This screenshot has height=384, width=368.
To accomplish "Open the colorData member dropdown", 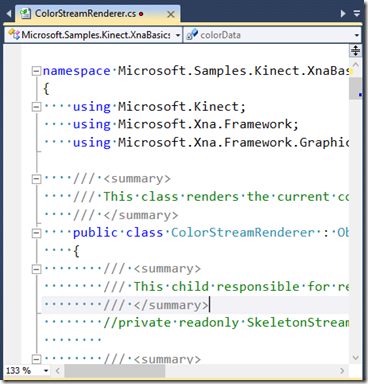I will [357, 35].
